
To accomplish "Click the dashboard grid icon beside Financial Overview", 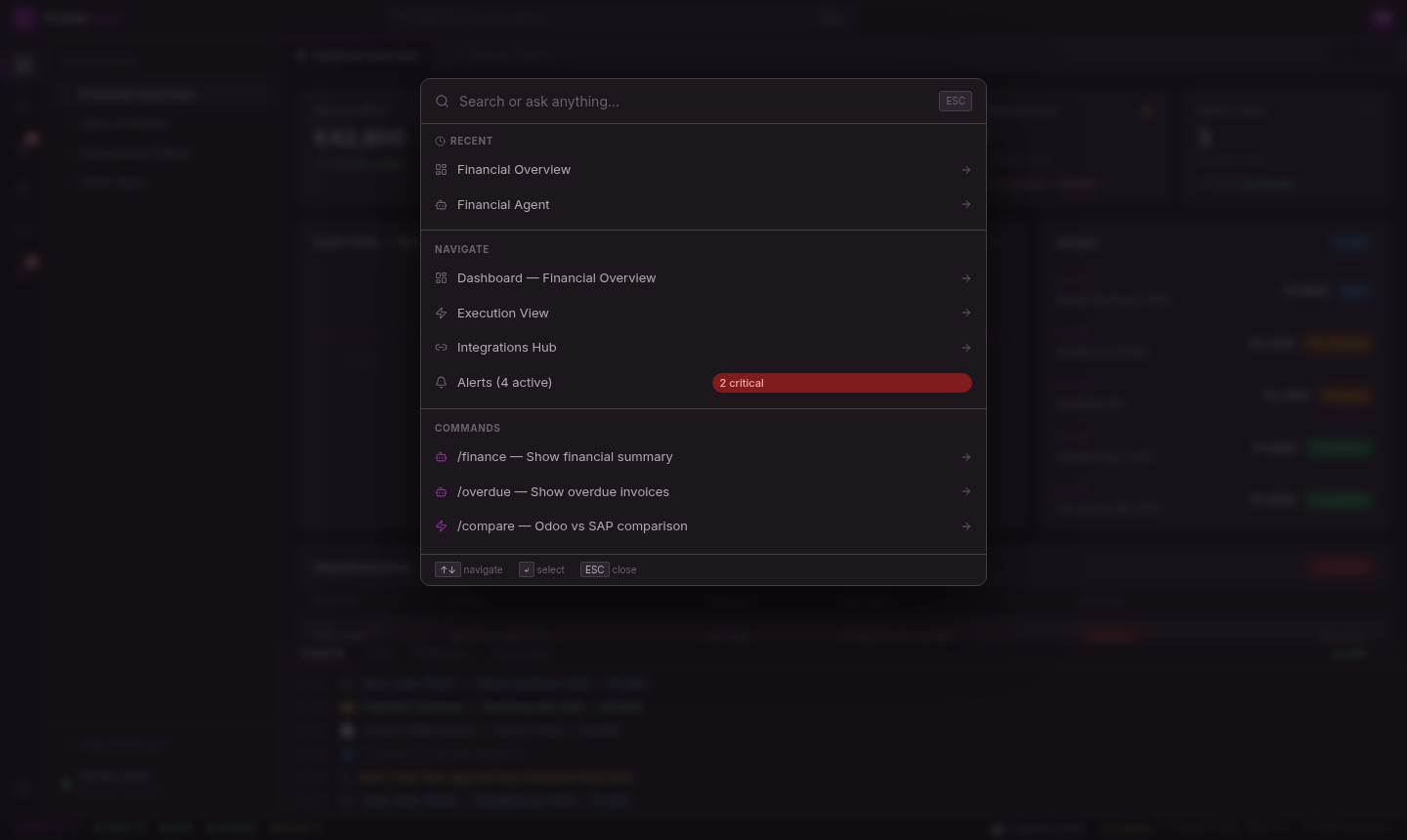I will pos(442,169).
